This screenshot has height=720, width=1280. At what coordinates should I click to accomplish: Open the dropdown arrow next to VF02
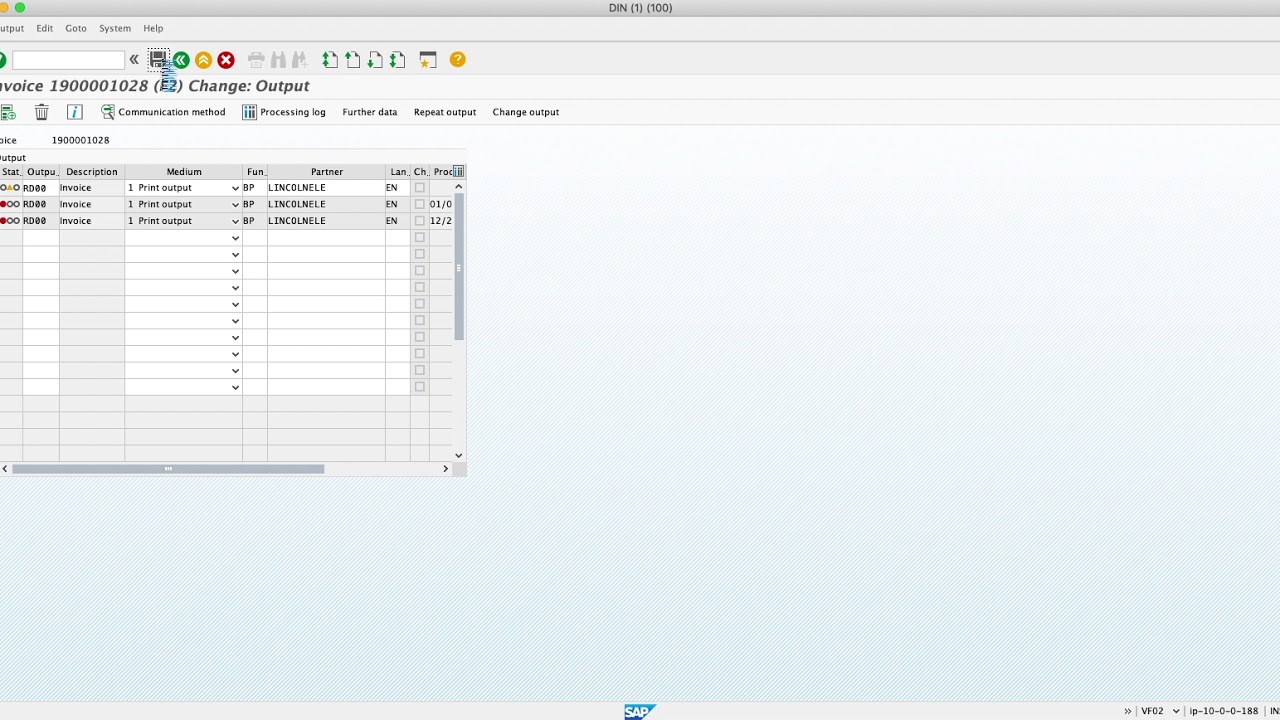coord(1176,711)
